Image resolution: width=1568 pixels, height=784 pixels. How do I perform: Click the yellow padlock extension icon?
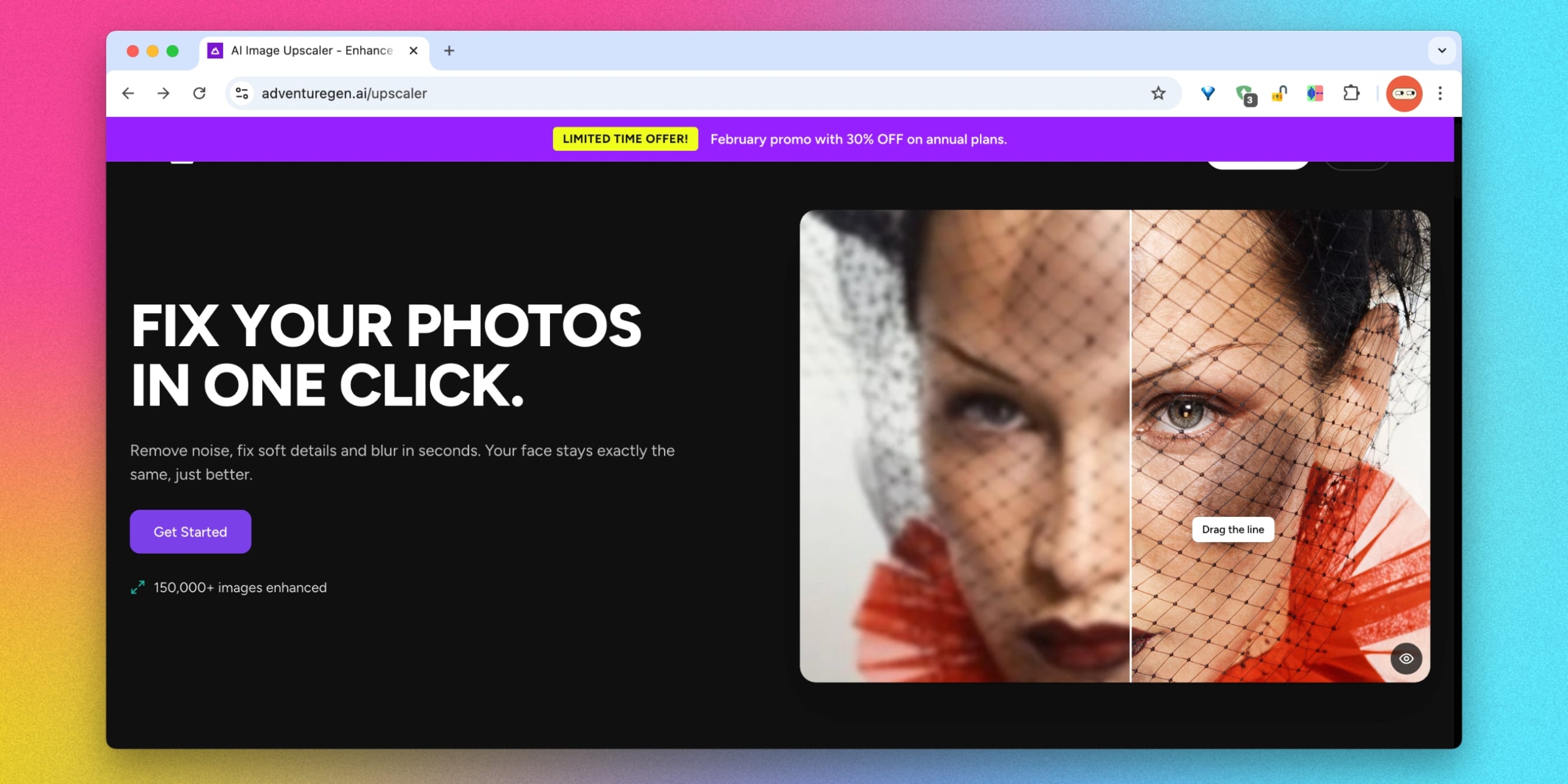point(1280,93)
